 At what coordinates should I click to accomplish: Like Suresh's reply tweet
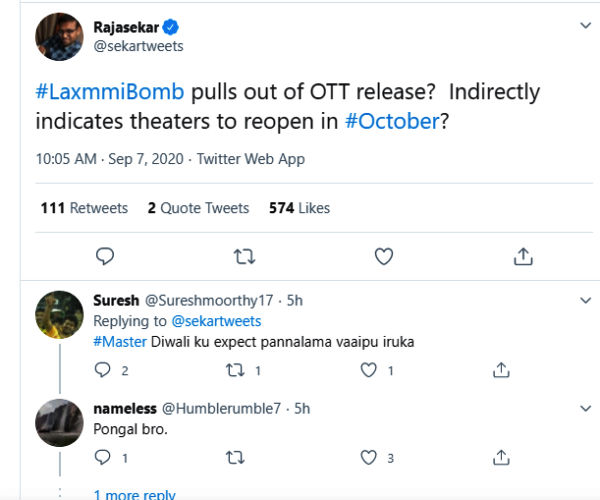pyautogui.click(x=369, y=370)
